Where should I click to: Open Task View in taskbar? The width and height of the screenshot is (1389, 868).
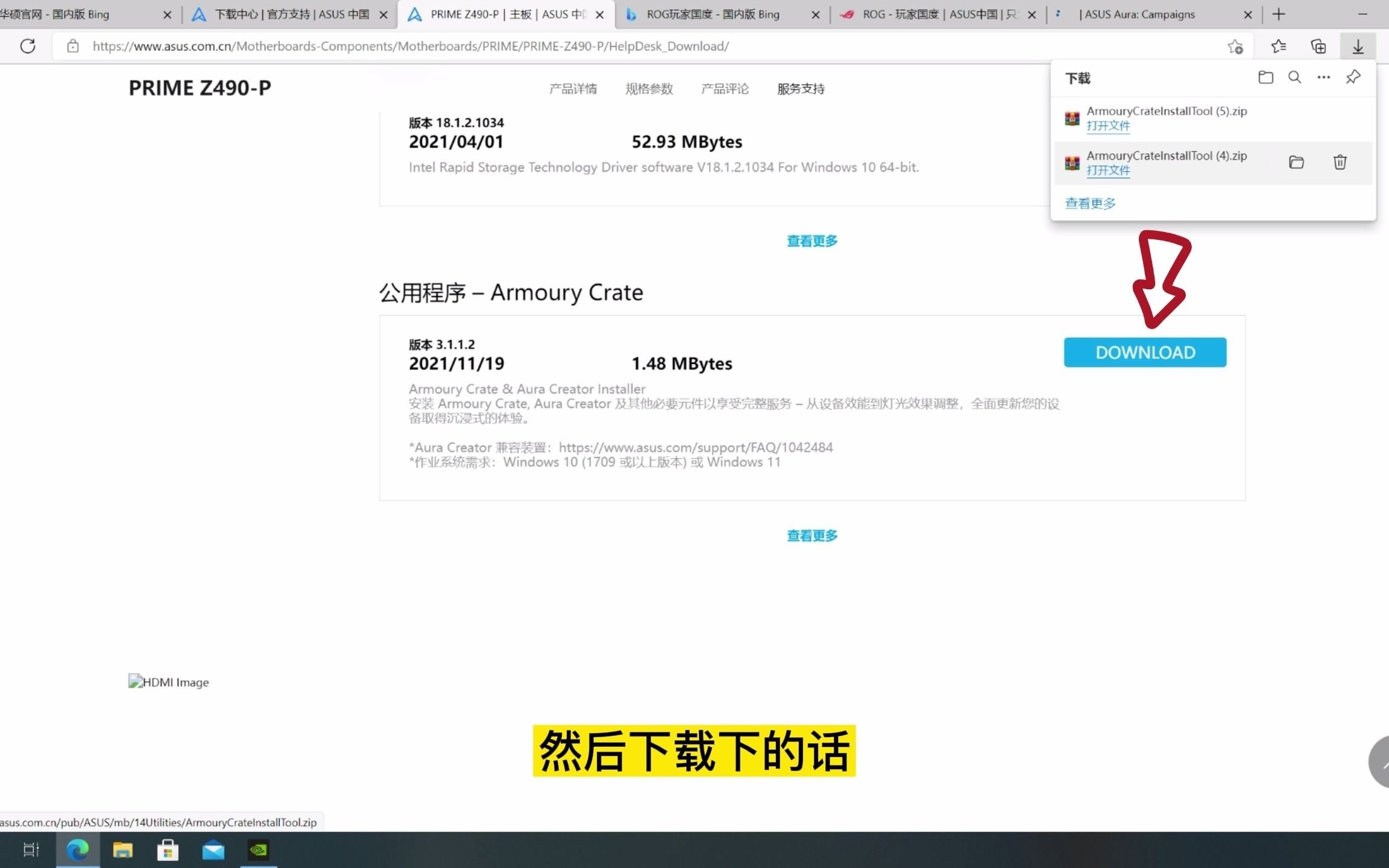pos(31,850)
